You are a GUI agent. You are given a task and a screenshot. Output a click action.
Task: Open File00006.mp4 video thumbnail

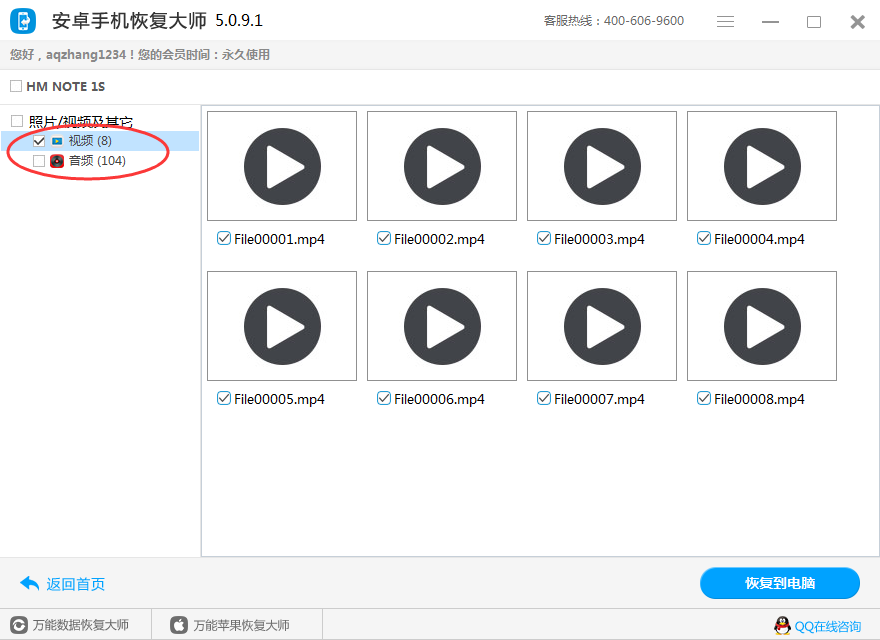pyautogui.click(x=442, y=326)
